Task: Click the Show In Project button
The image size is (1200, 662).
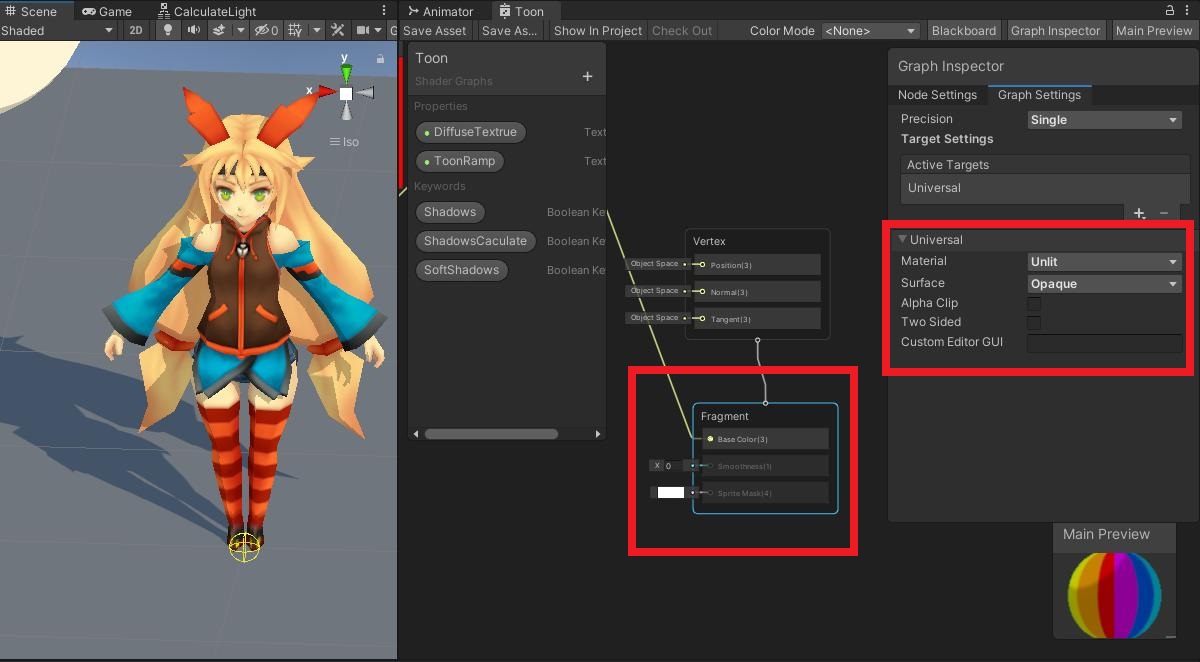Action: [598, 31]
